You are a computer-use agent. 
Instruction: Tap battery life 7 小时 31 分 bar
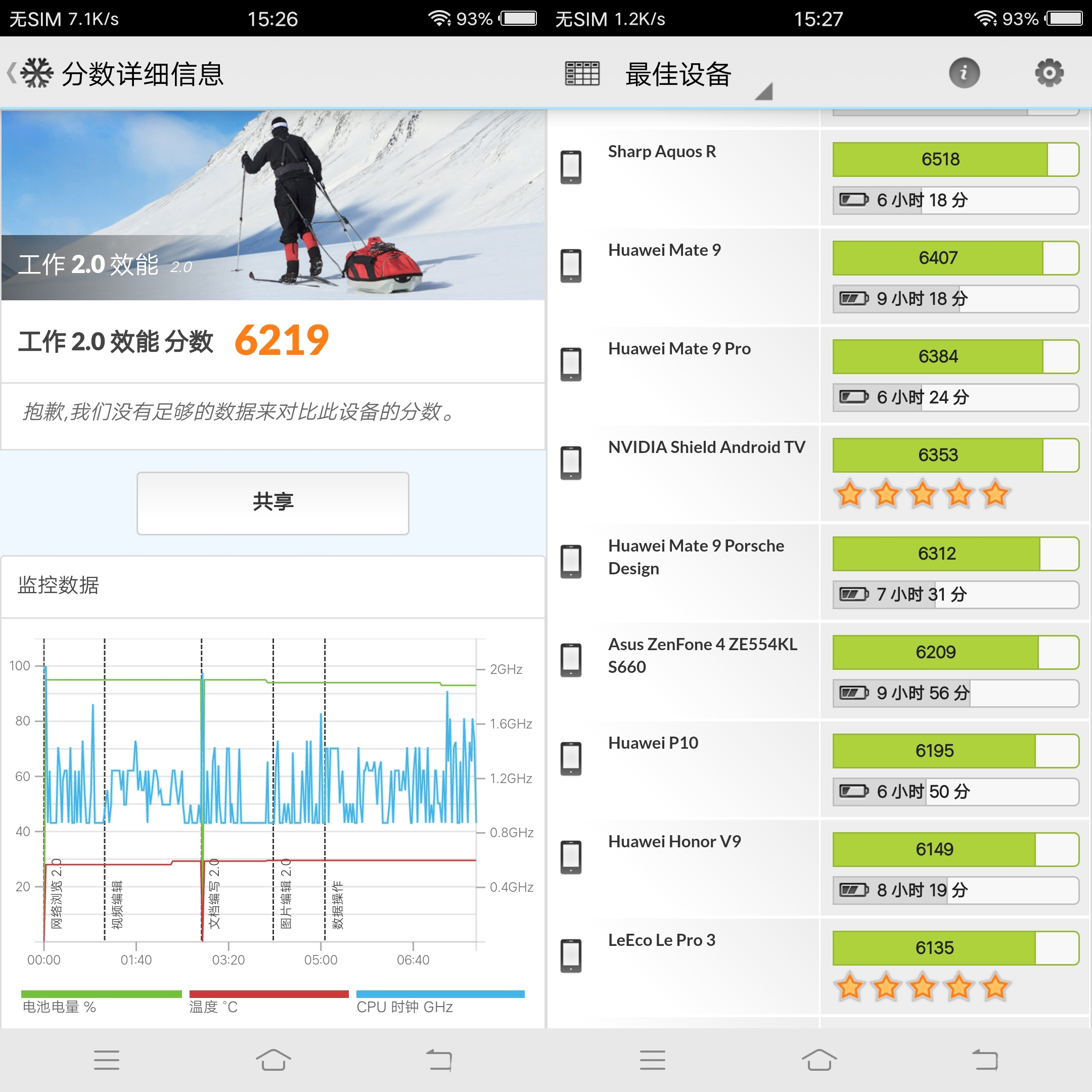click(x=955, y=595)
